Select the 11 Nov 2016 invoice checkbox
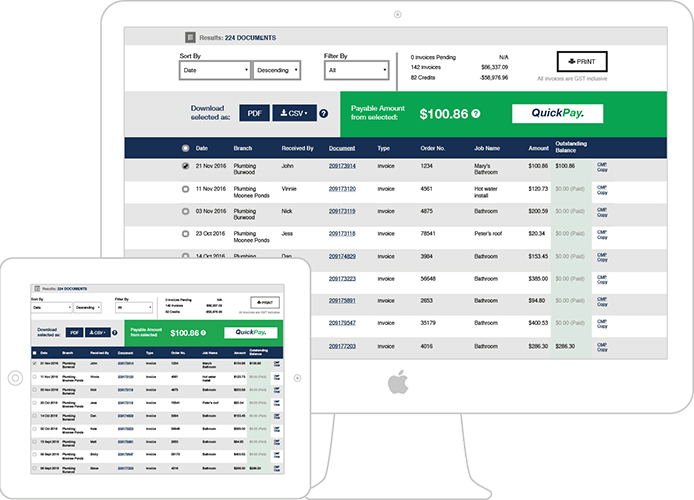Image resolution: width=694 pixels, height=500 pixels. (x=185, y=190)
